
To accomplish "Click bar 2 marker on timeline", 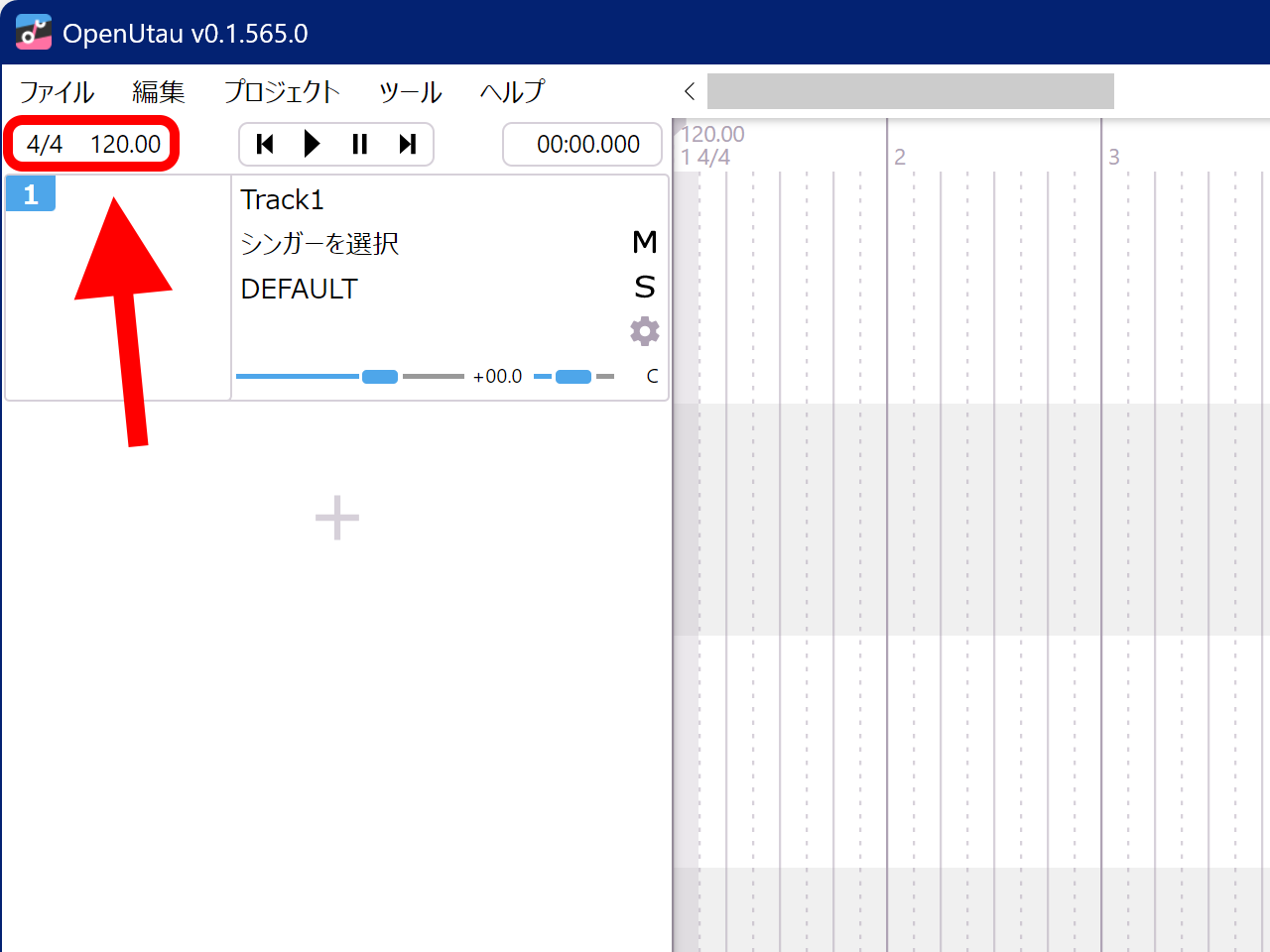I will click(900, 158).
